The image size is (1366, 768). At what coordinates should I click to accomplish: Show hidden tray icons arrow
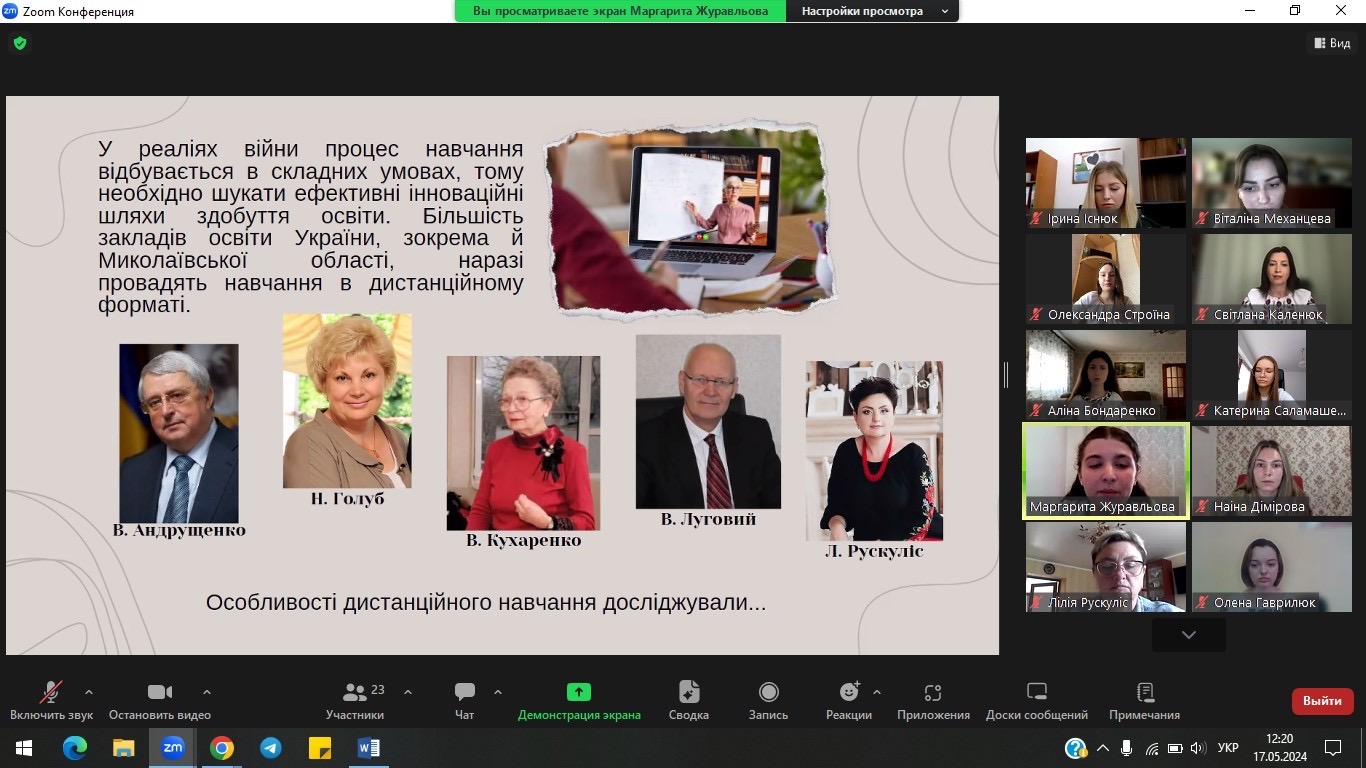(x=1103, y=748)
